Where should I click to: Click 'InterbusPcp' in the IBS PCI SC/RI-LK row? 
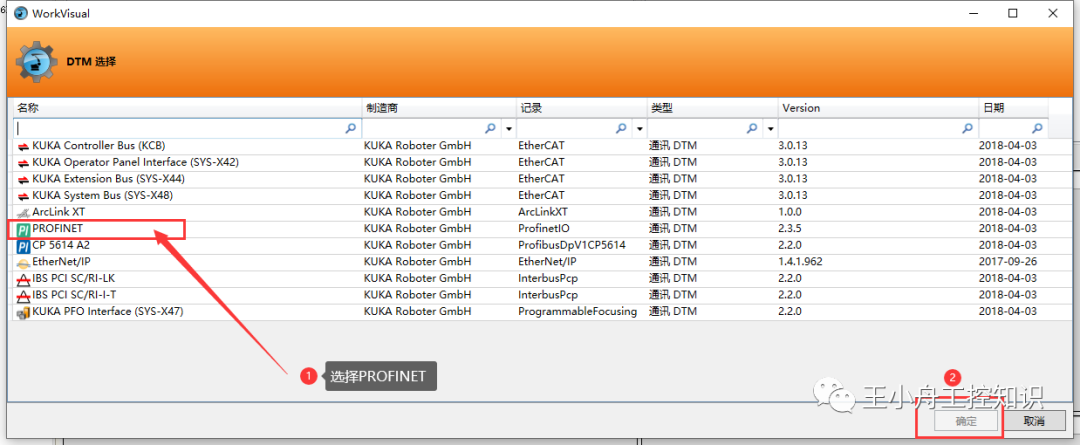coord(548,278)
